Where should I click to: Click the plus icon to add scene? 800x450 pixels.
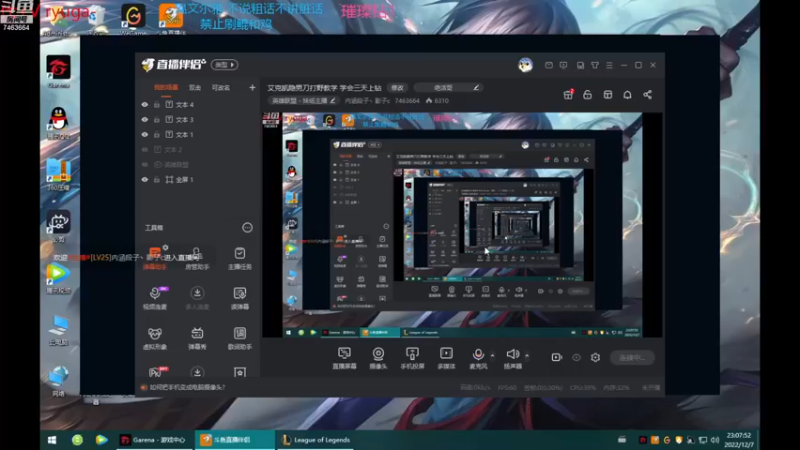(x=252, y=88)
